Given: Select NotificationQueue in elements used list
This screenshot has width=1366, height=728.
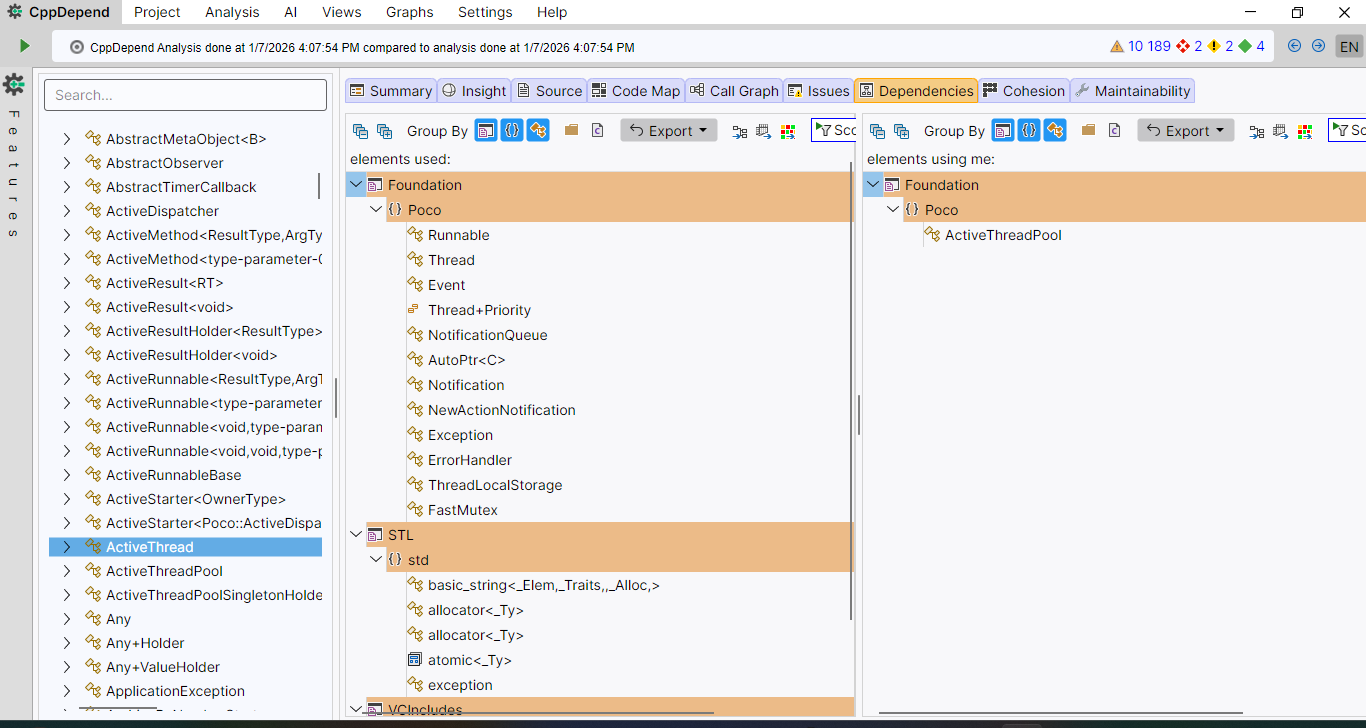Looking at the screenshot, I should click(487, 335).
